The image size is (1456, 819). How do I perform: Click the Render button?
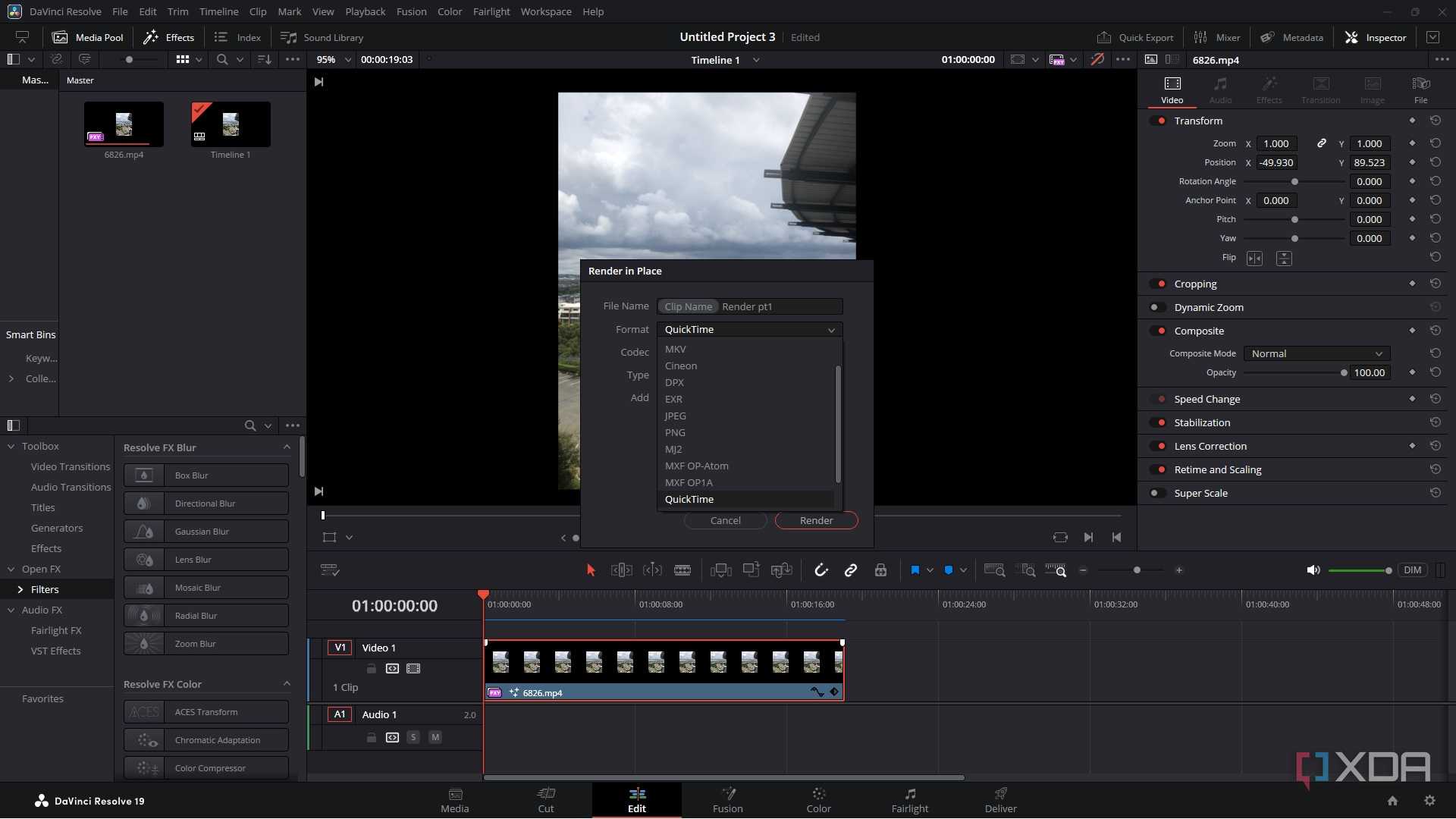point(816,520)
